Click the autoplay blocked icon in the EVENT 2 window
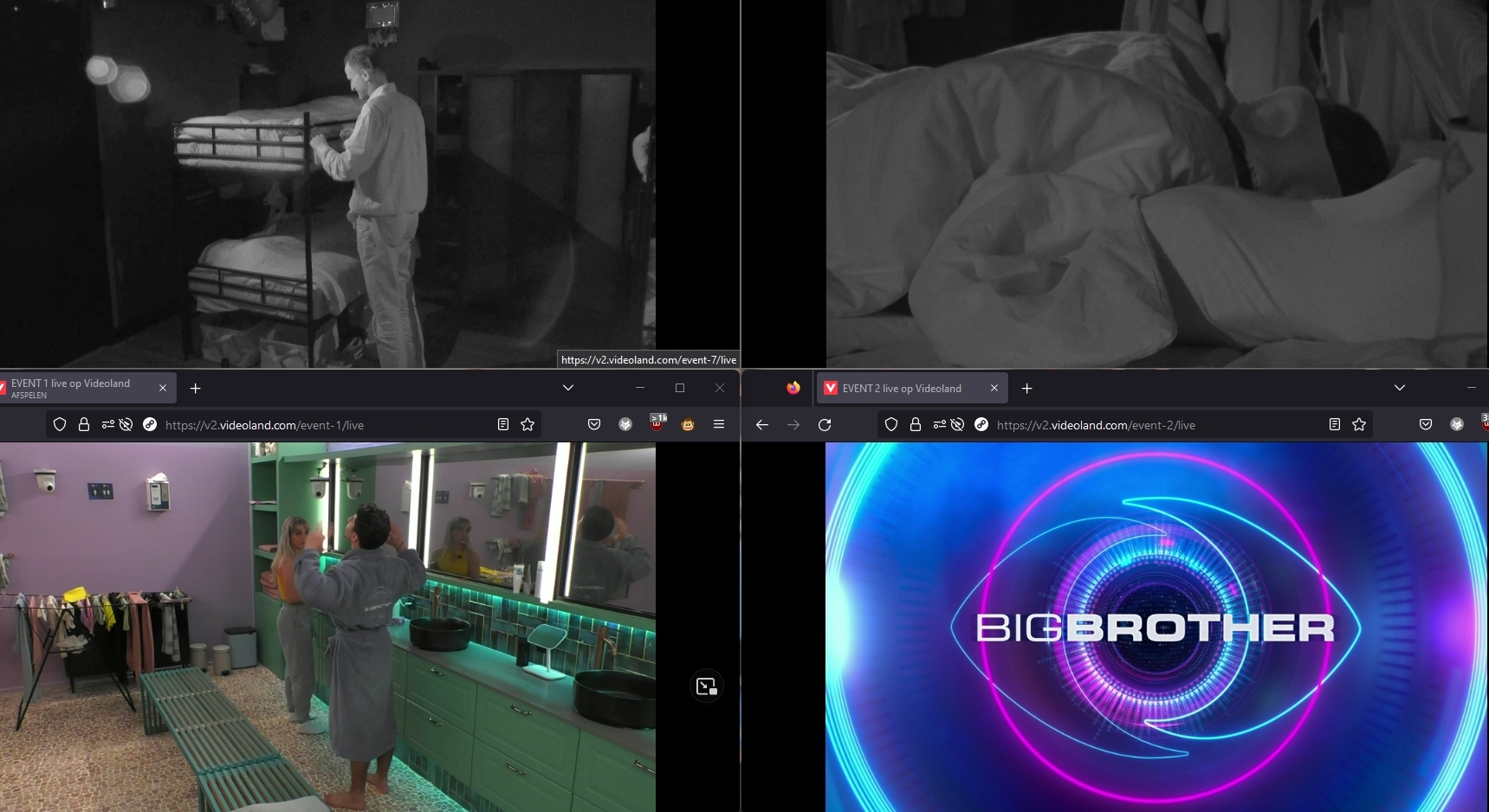Image resolution: width=1489 pixels, height=812 pixels. pyautogui.click(x=957, y=424)
